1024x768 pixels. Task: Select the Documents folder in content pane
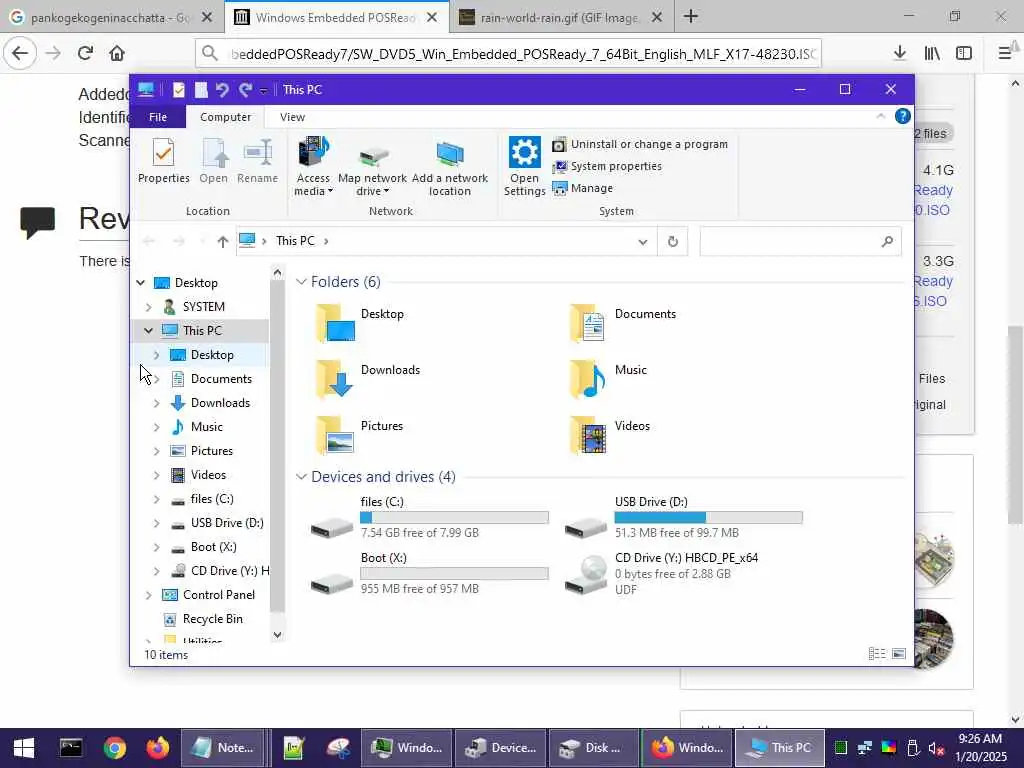pos(622,323)
